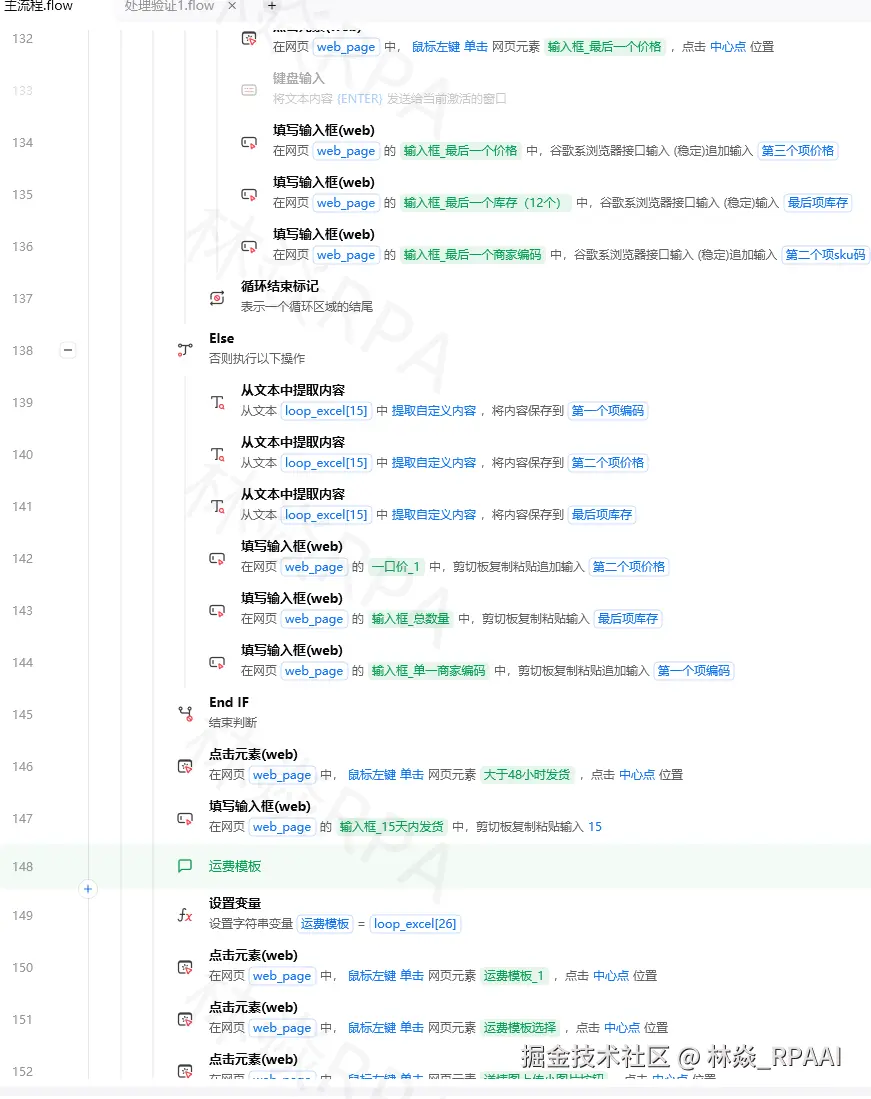Screen dimensions: 871x1099
Task: Click the 第一个项编码 variable on line 139
Action: pyautogui.click(x=608, y=411)
